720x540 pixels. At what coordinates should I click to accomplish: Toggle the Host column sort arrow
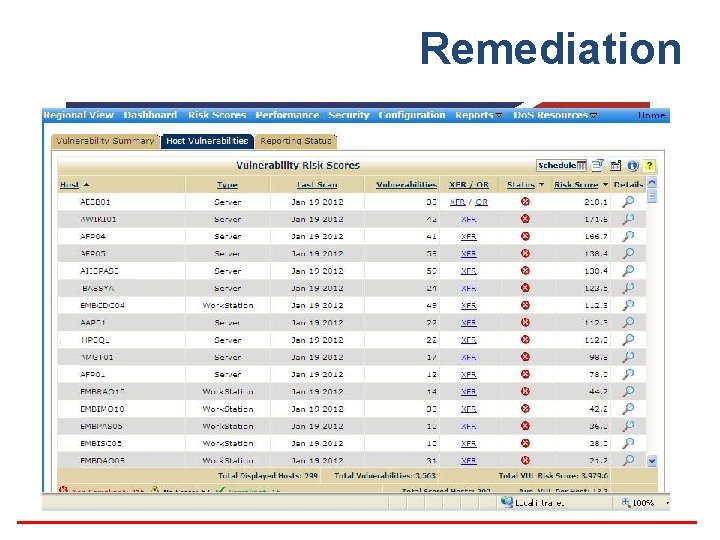[x=86, y=185]
